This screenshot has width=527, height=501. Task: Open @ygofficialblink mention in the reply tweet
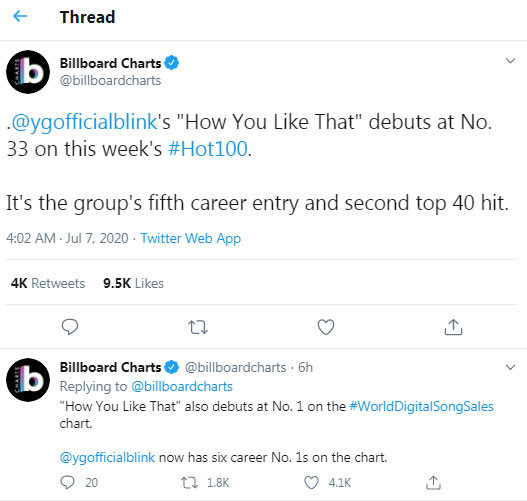tap(107, 457)
